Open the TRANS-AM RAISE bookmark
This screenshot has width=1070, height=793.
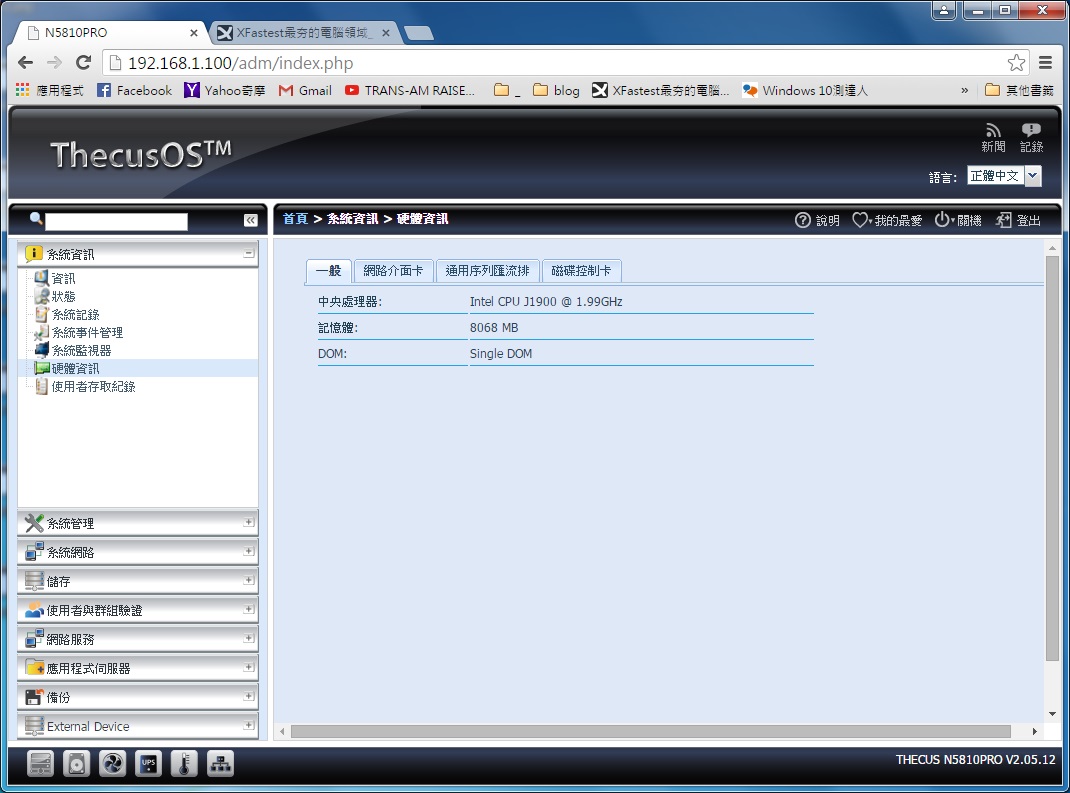[409, 90]
